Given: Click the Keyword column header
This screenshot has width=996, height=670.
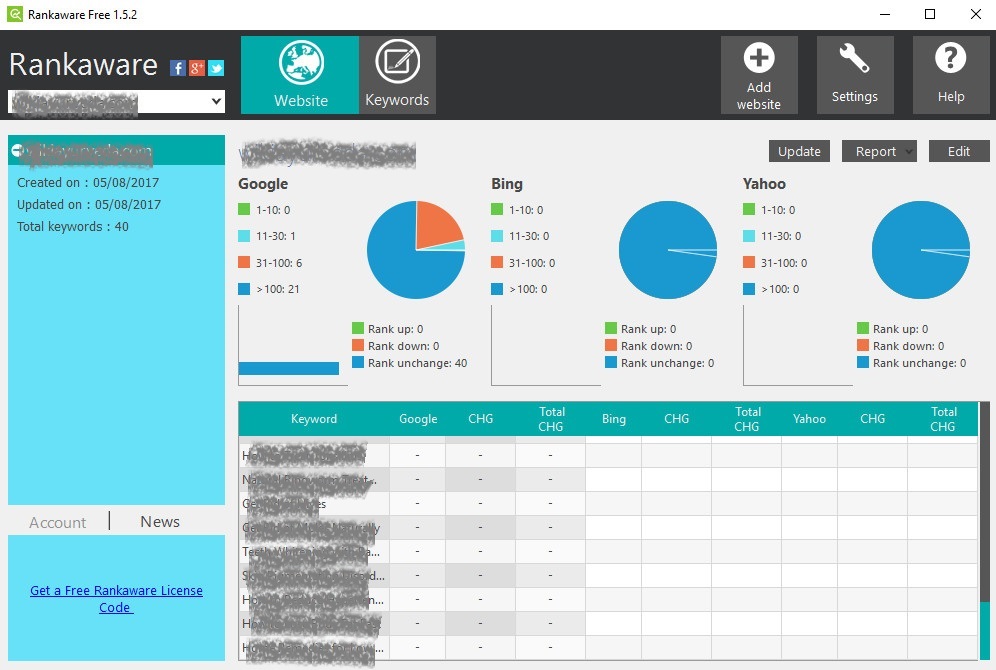Looking at the screenshot, I should [314, 419].
